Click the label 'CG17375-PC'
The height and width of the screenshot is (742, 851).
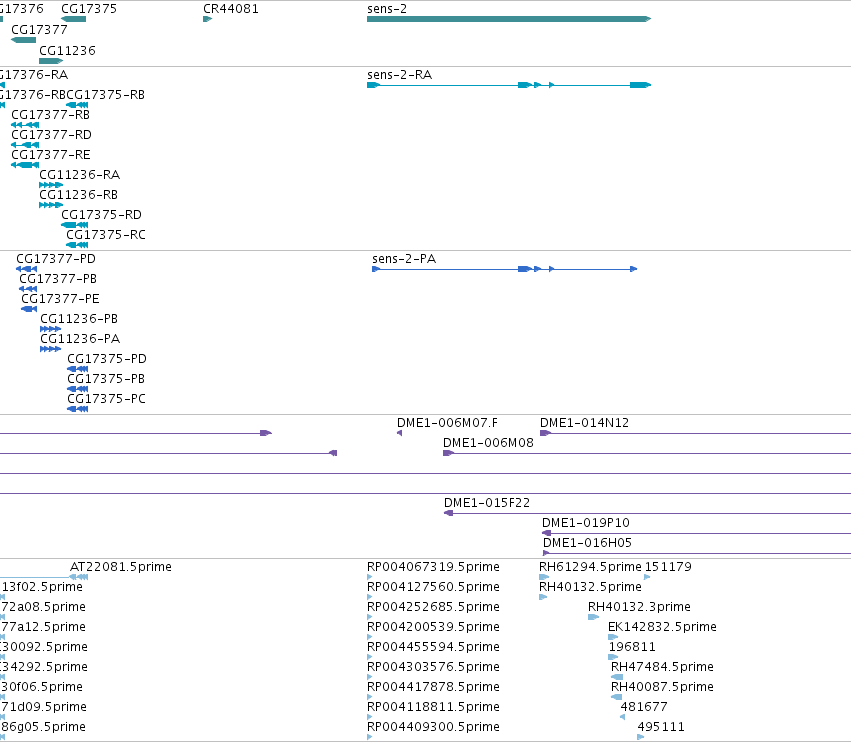(x=106, y=399)
